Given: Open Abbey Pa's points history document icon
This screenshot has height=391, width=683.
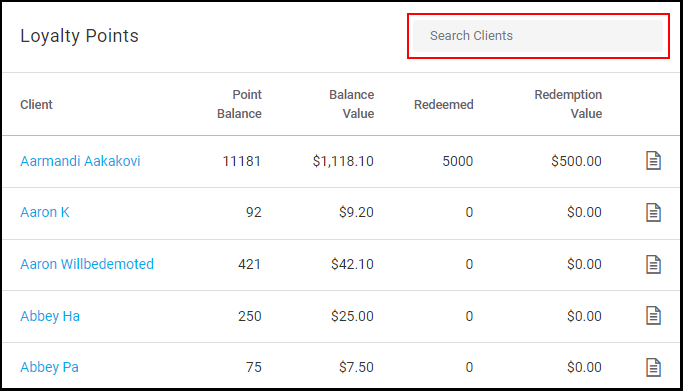Looking at the screenshot, I should pos(653,367).
